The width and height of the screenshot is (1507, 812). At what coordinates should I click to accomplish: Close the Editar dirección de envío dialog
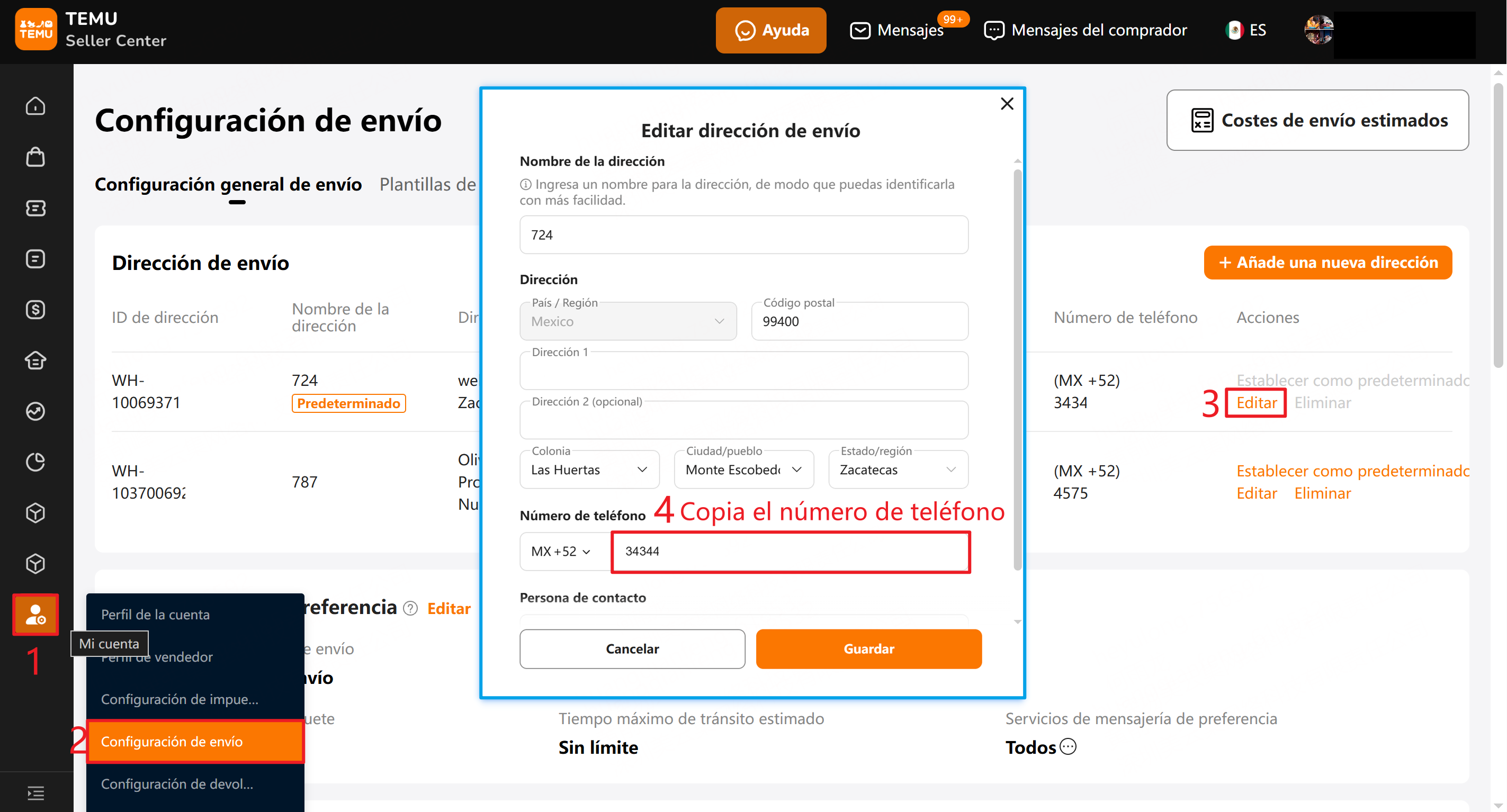1007,104
